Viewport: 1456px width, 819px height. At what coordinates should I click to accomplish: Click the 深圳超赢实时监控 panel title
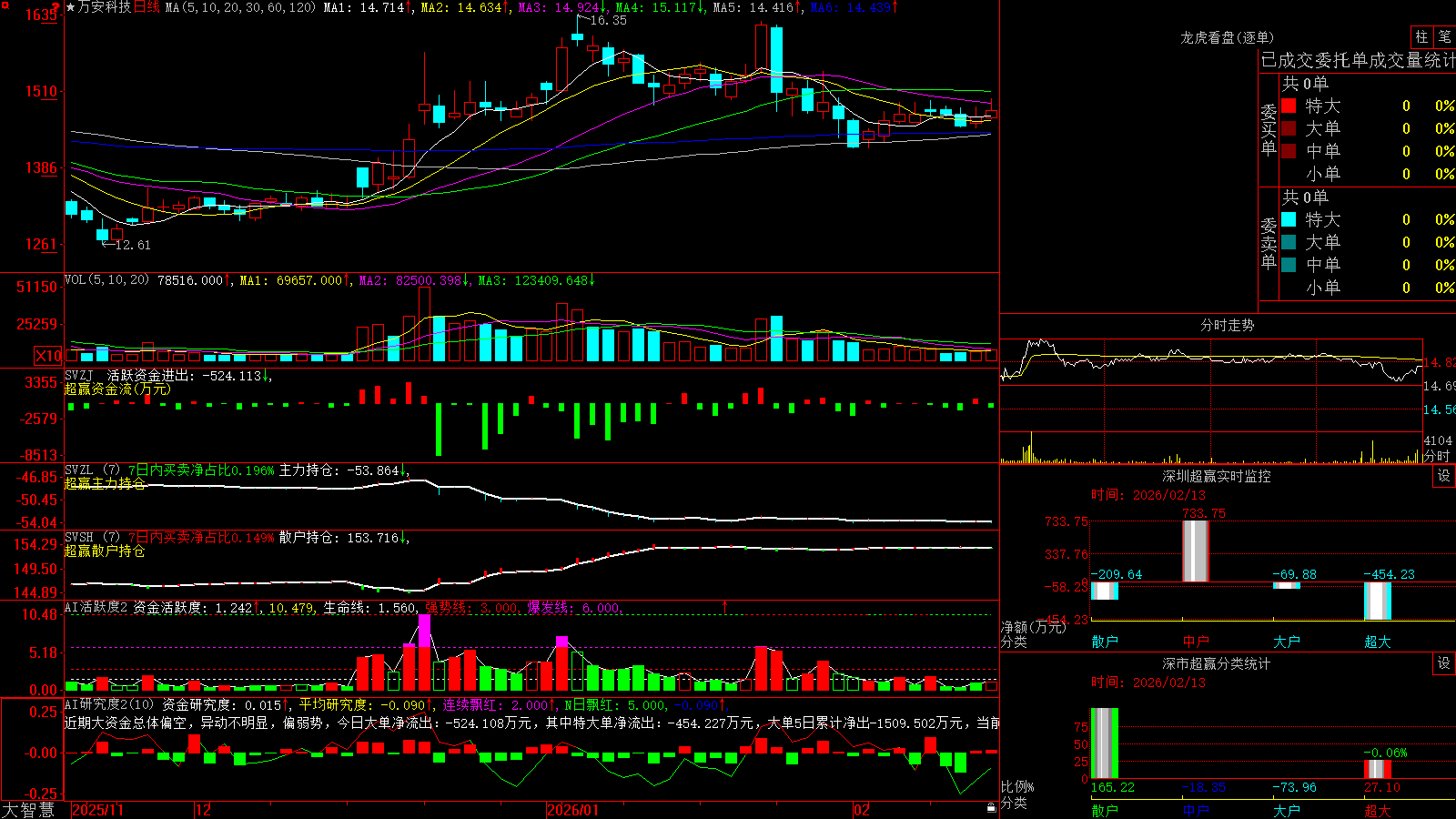1217,476
